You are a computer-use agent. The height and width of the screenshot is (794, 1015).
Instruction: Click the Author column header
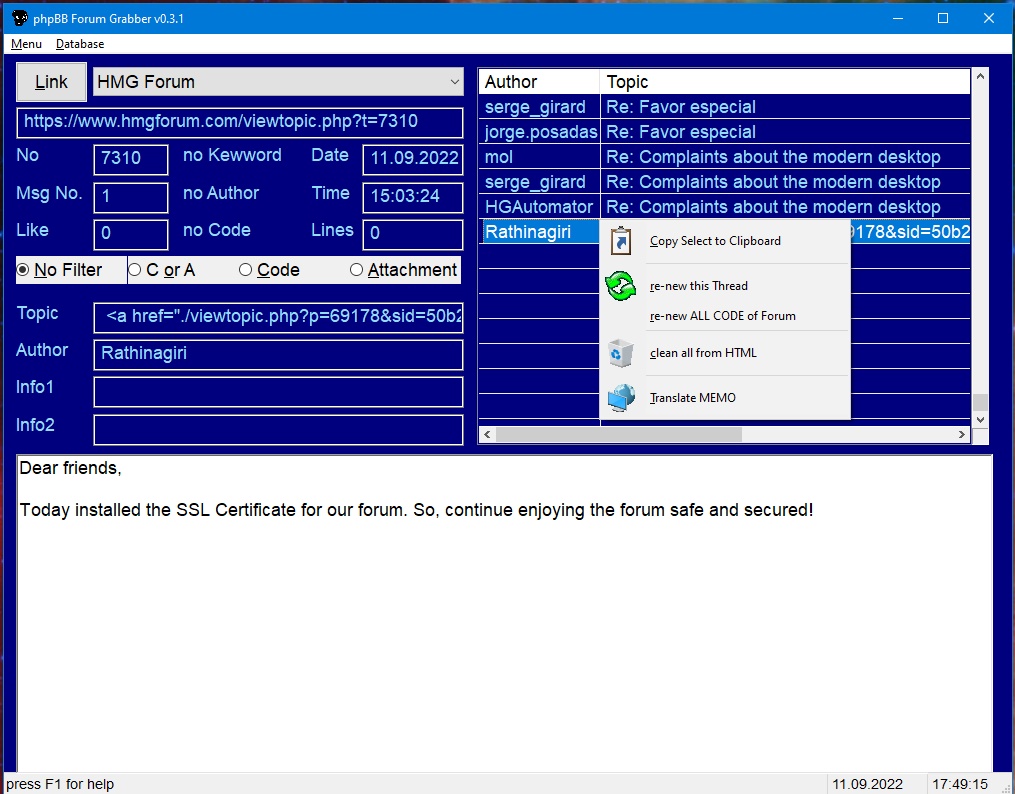(x=539, y=82)
